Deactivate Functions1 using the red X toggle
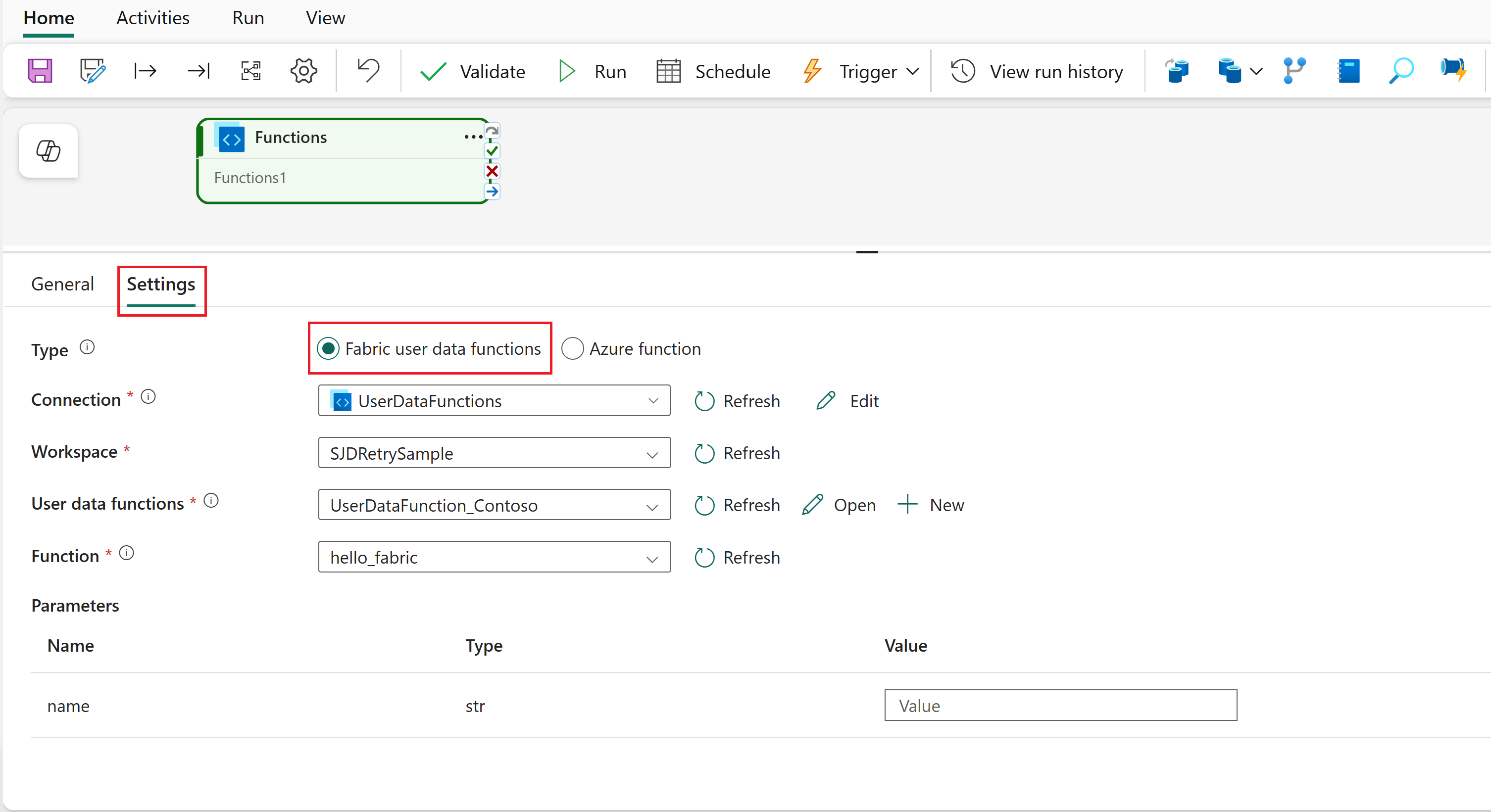This screenshot has height=812, width=1491. [x=492, y=171]
